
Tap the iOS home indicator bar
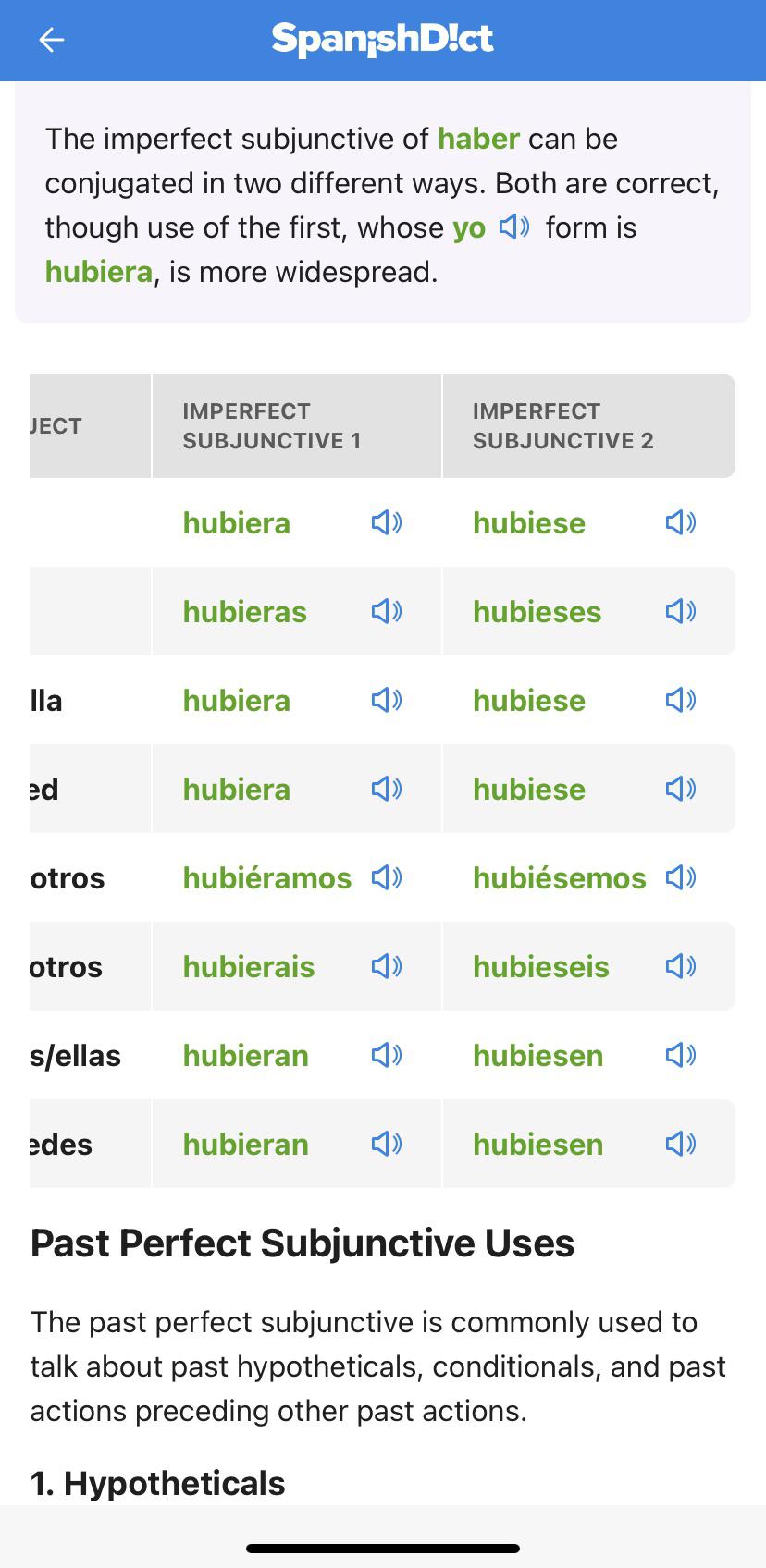click(383, 1548)
